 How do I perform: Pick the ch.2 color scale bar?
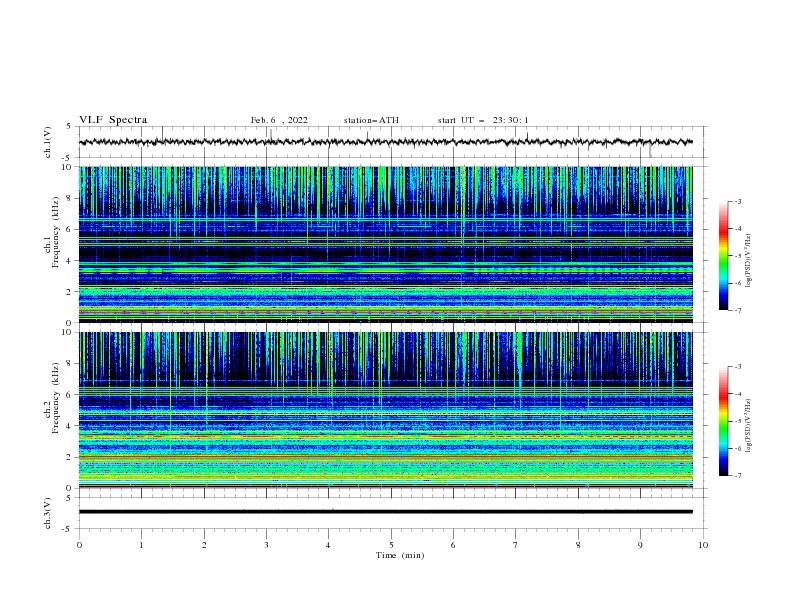[x=723, y=421]
